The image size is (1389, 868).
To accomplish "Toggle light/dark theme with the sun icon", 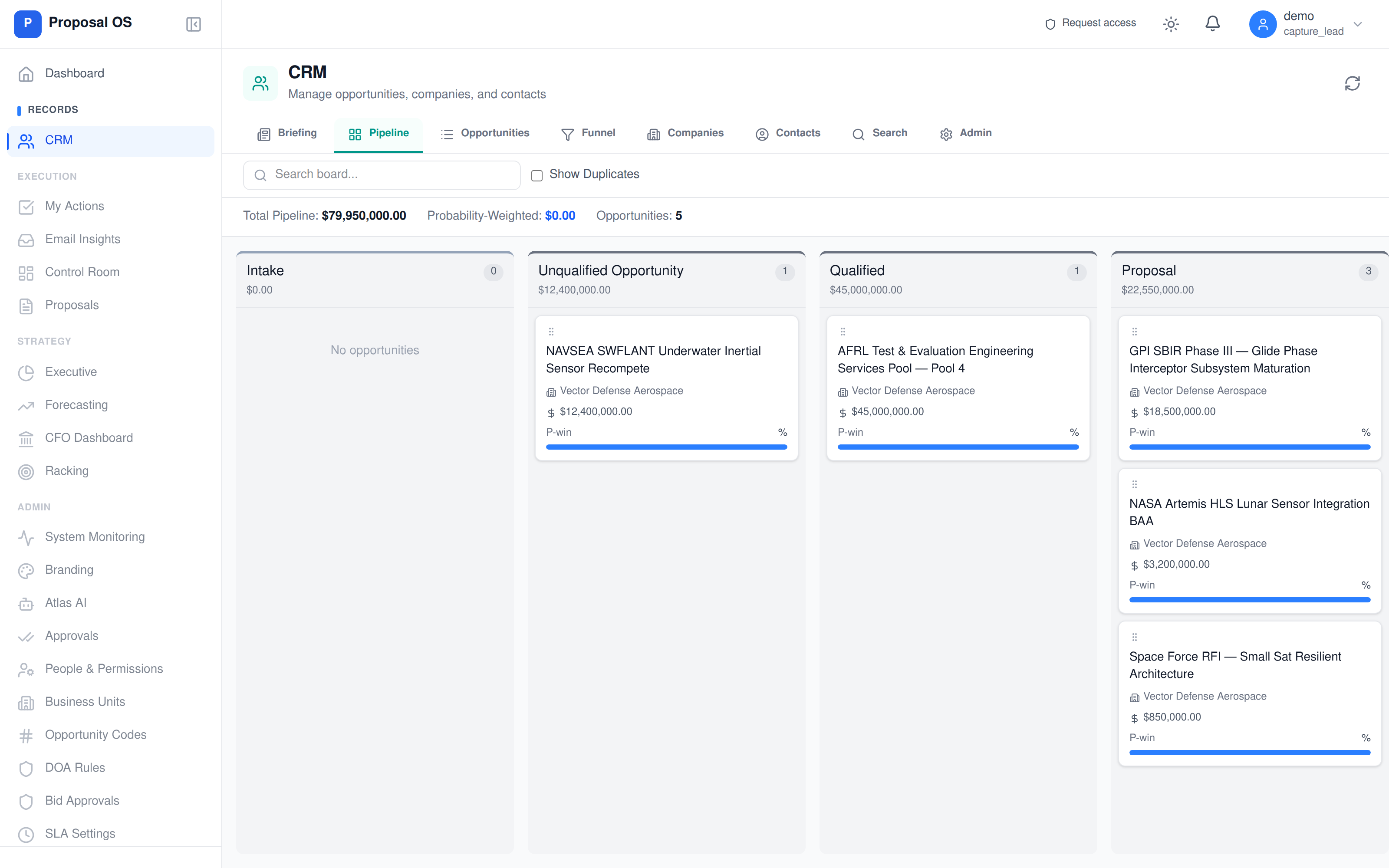I will tap(1171, 23).
